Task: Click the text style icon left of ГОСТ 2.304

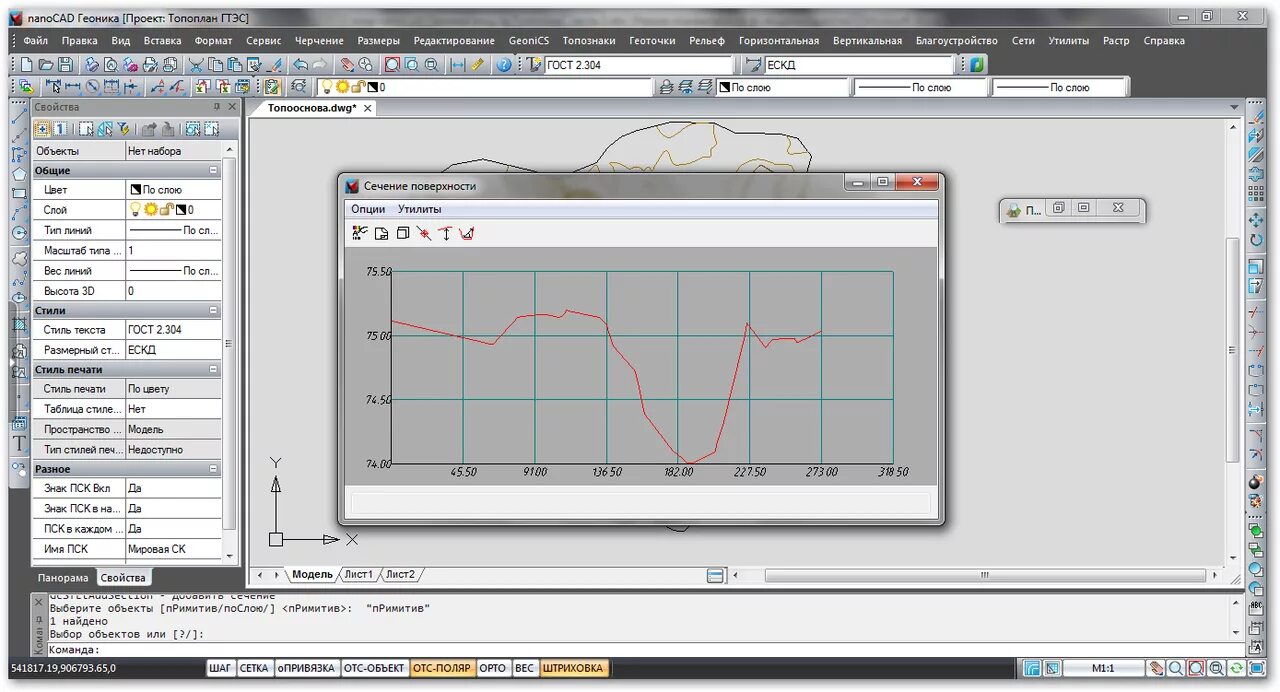Action: coord(535,65)
